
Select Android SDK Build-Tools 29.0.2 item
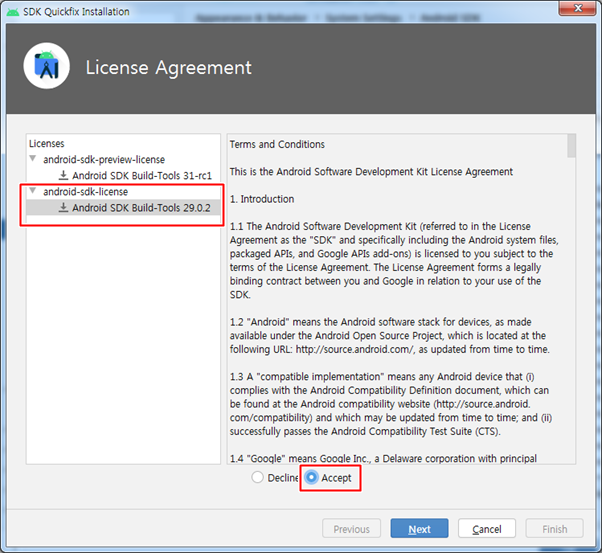[141, 208]
